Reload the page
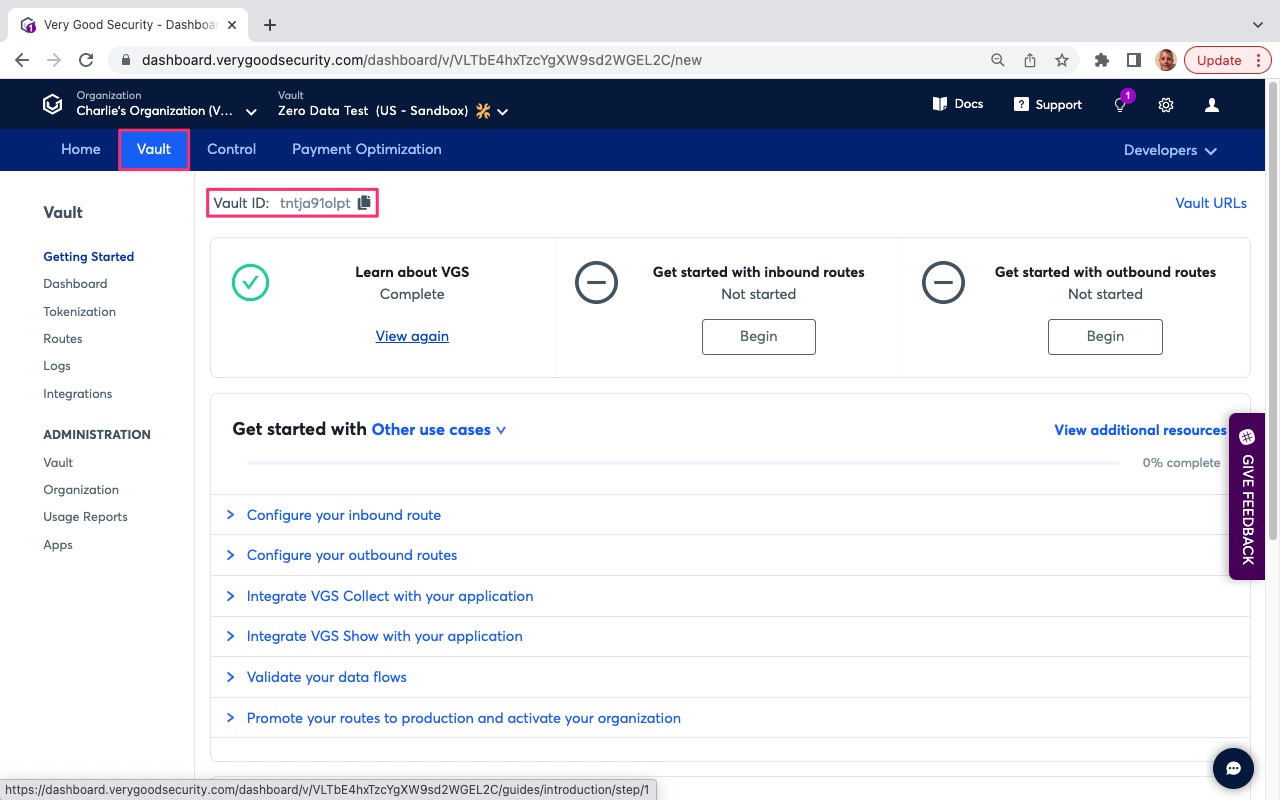The height and width of the screenshot is (800, 1280). pyautogui.click(x=86, y=60)
